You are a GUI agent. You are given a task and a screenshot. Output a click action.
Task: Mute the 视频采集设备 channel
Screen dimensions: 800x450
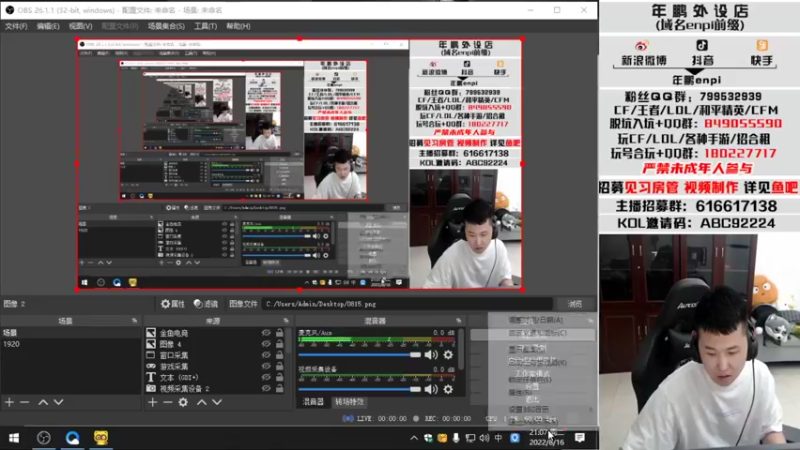point(431,389)
